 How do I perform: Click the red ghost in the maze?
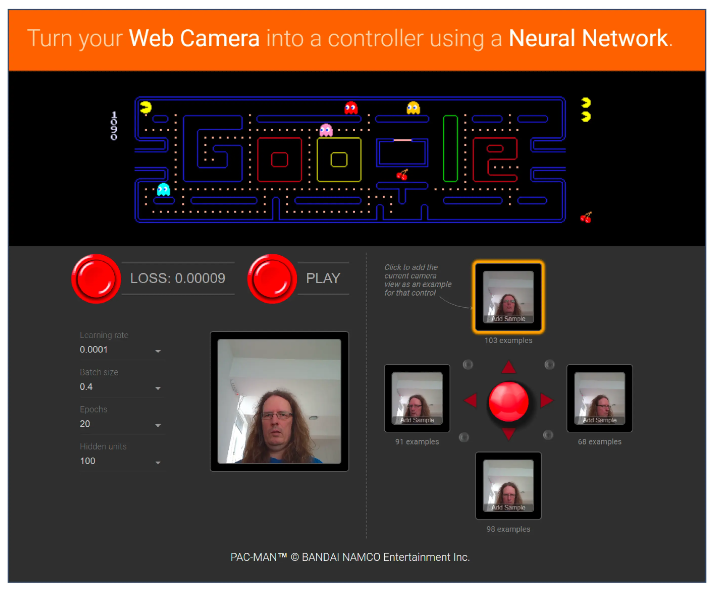[351, 108]
